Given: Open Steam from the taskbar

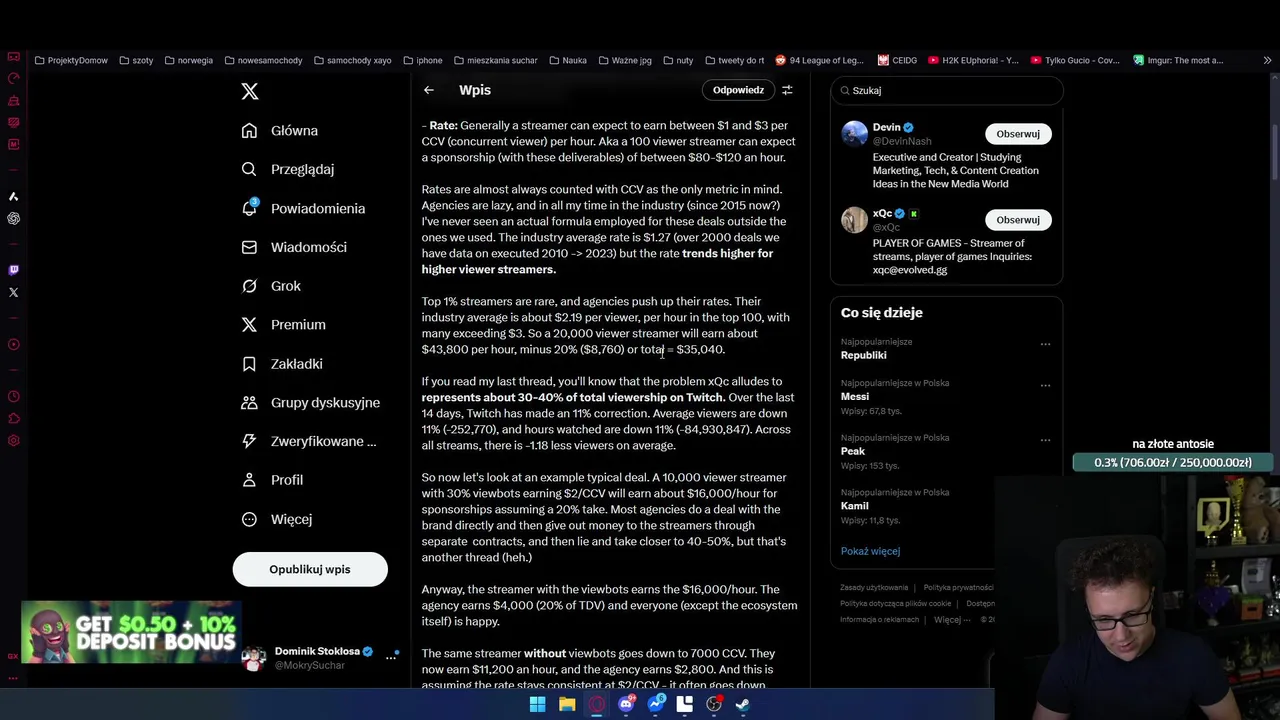Looking at the screenshot, I should 743,704.
